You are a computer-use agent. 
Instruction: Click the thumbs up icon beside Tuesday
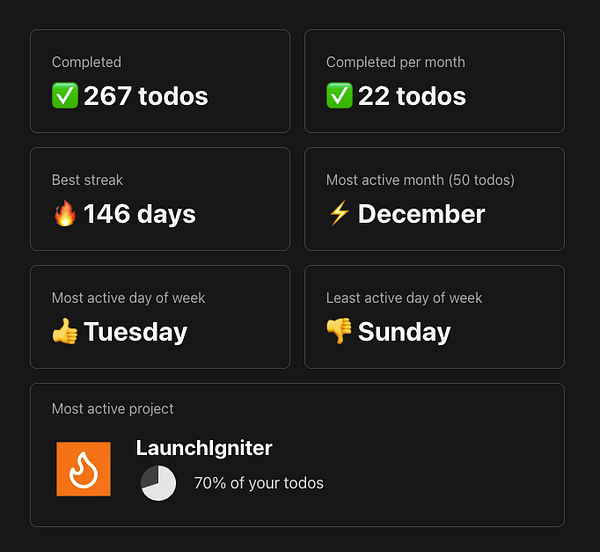(x=65, y=332)
